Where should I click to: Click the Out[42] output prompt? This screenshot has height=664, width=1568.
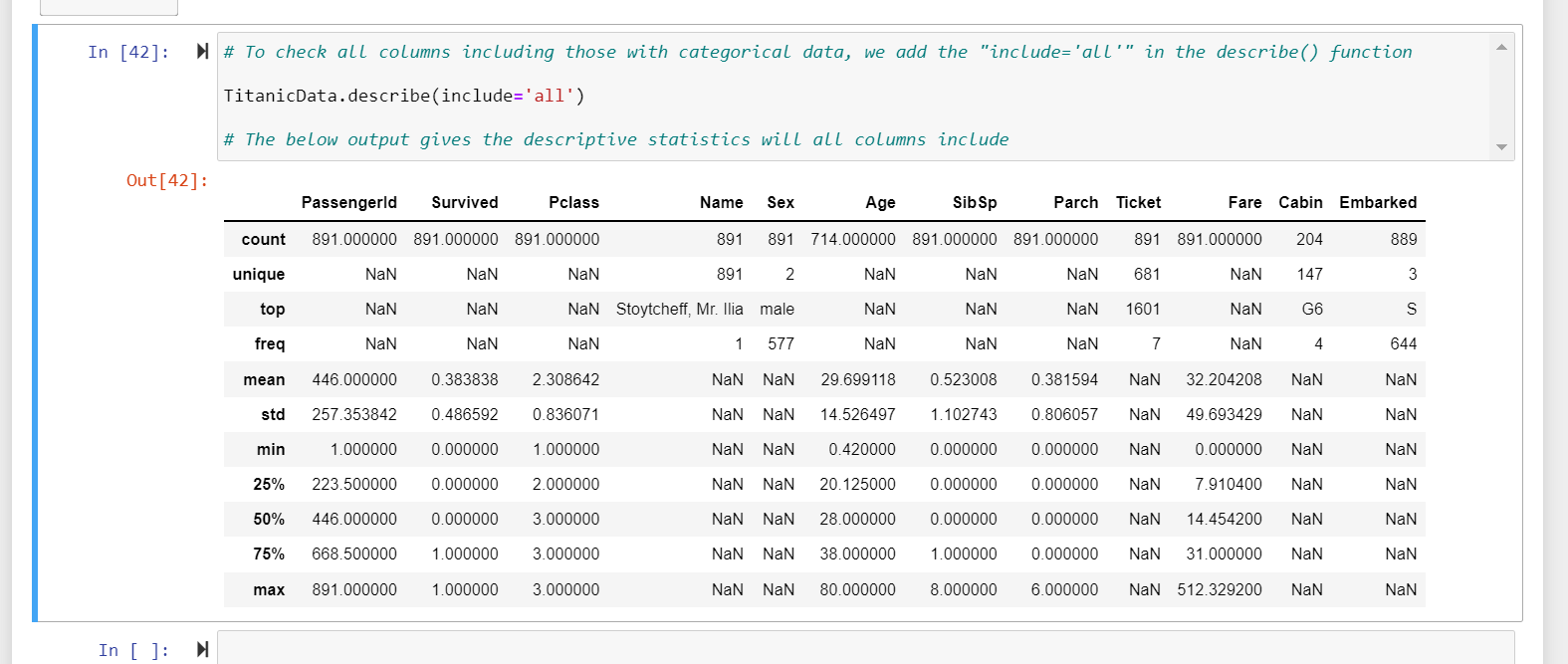click(x=167, y=180)
